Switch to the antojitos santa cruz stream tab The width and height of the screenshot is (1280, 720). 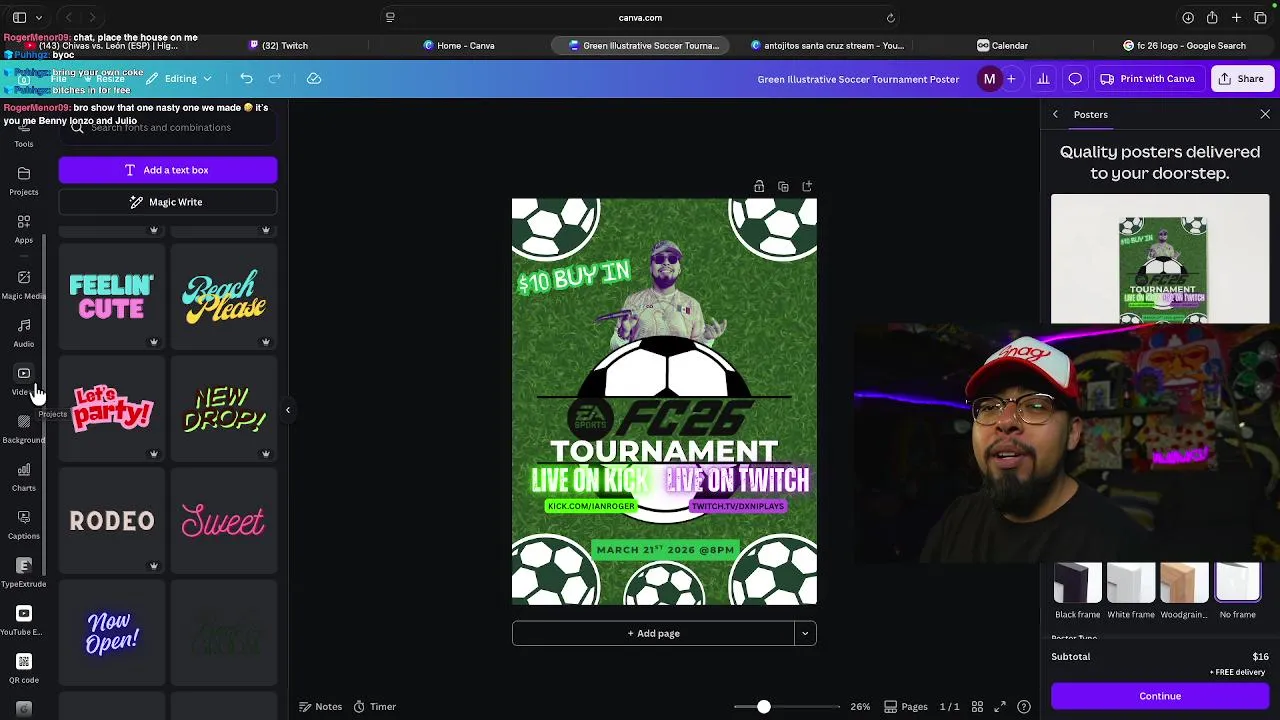pyautogui.click(x=827, y=45)
